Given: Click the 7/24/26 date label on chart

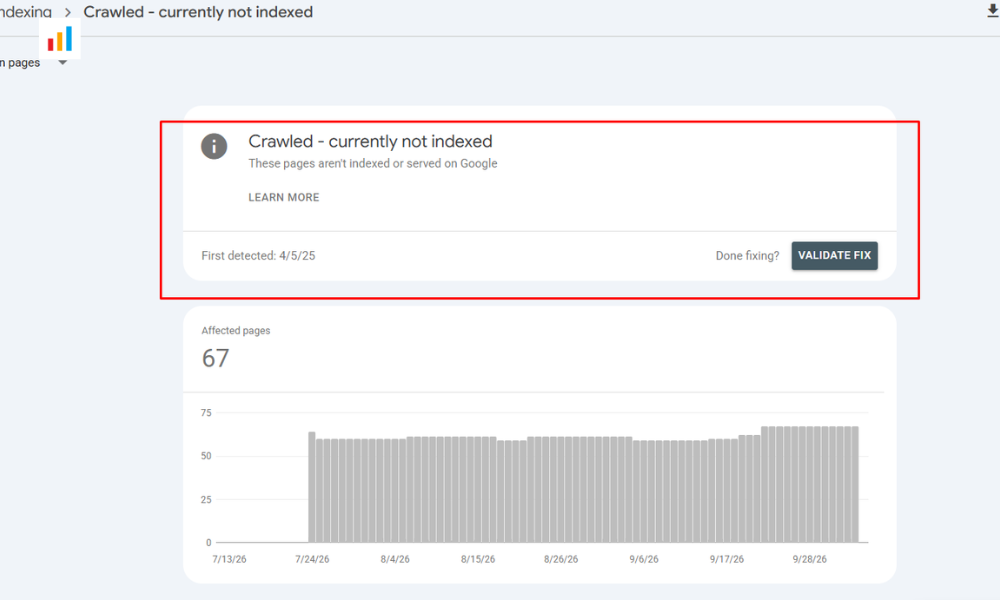Looking at the screenshot, I should tap(312, 559).
